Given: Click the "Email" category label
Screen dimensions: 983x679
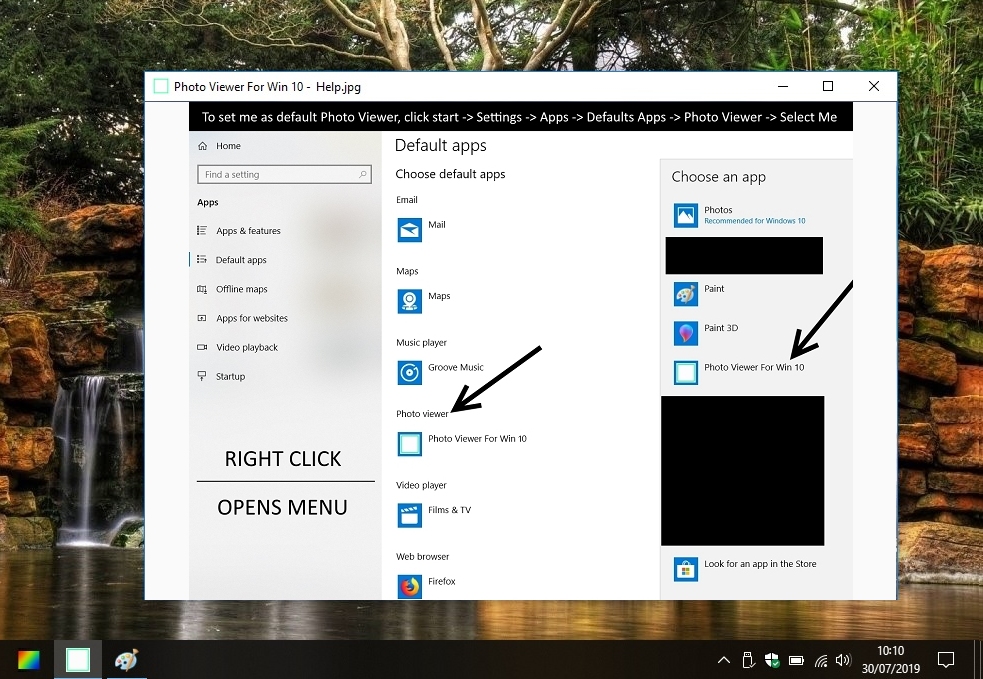Looking at the screenshot, I should [x=407, y=200].
